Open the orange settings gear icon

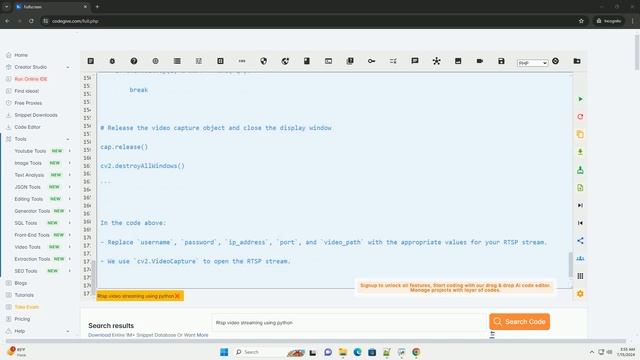pos(580,293)
